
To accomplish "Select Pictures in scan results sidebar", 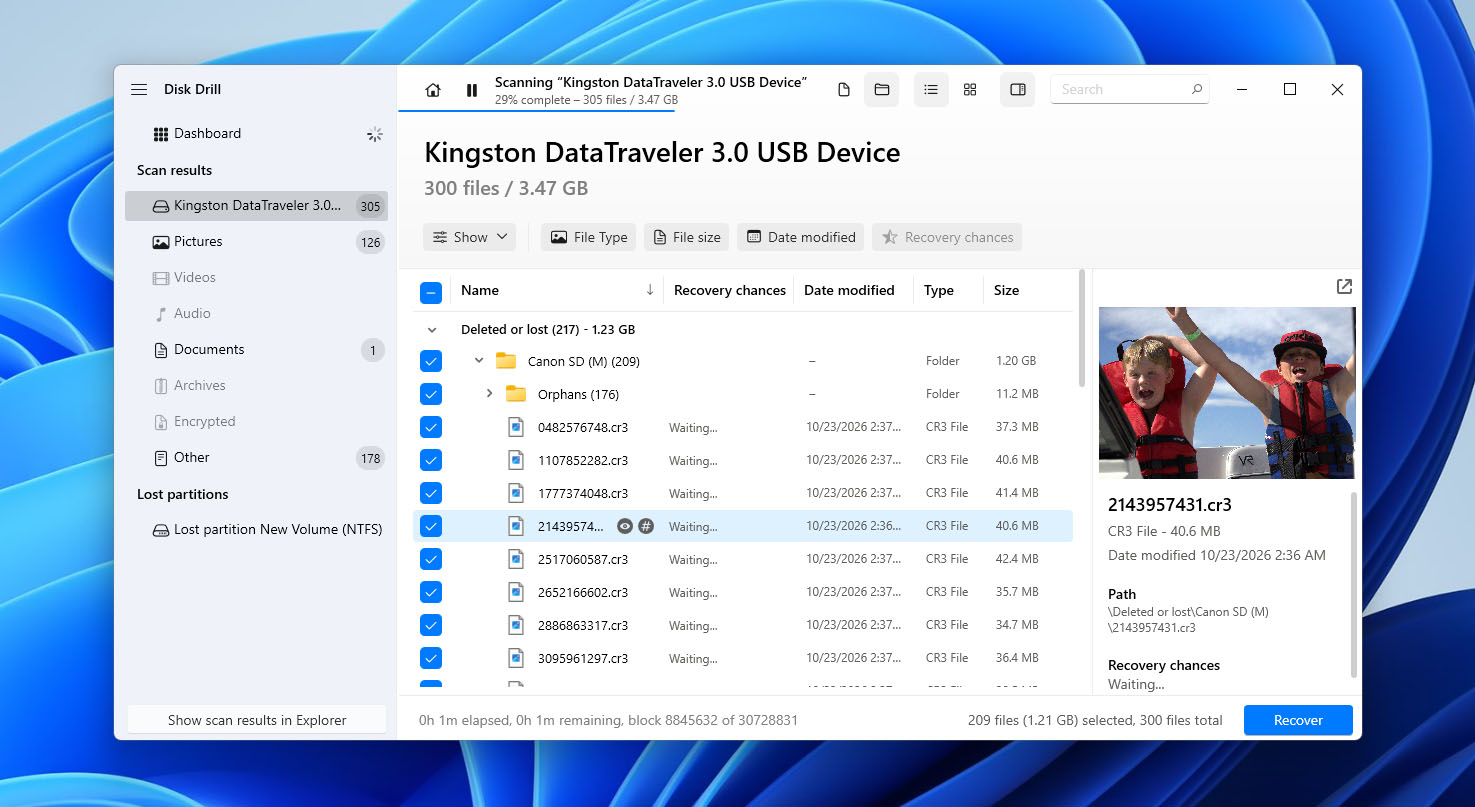I will [256, 241].
